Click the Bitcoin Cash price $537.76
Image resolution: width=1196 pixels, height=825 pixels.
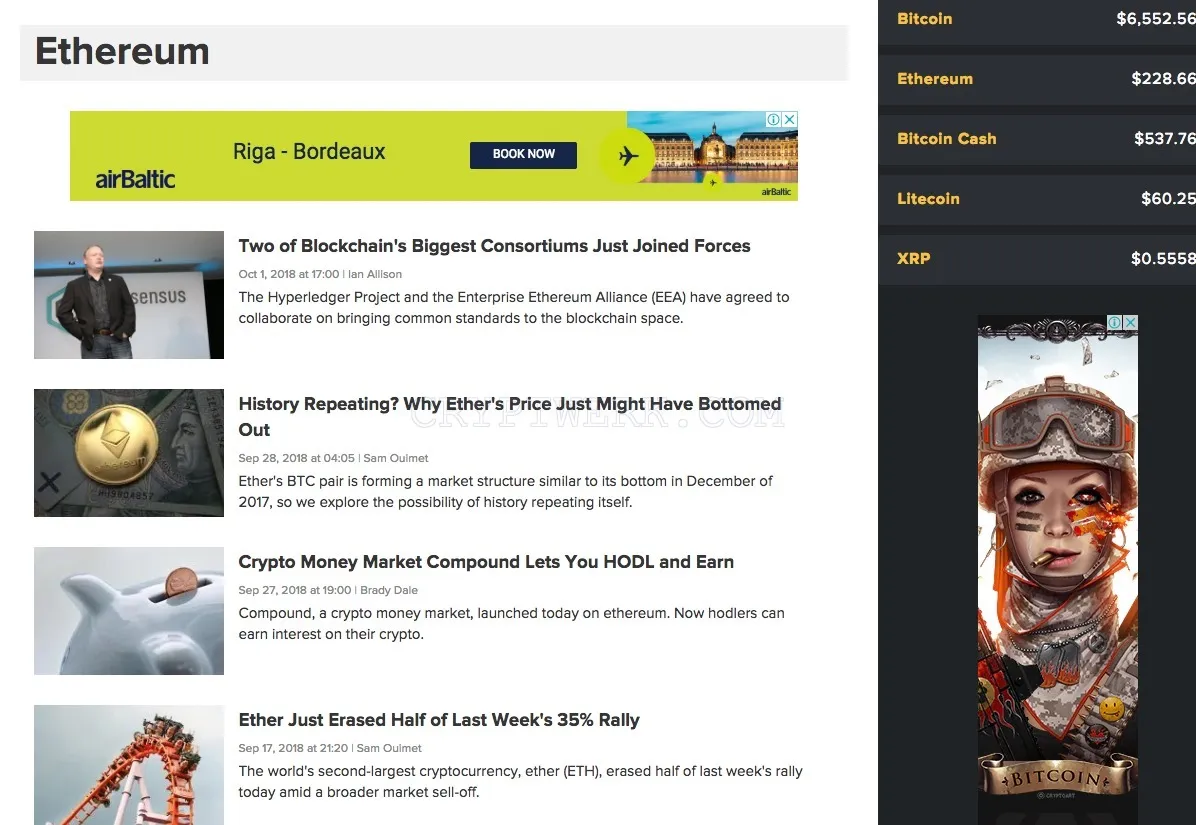(1165, 139)
